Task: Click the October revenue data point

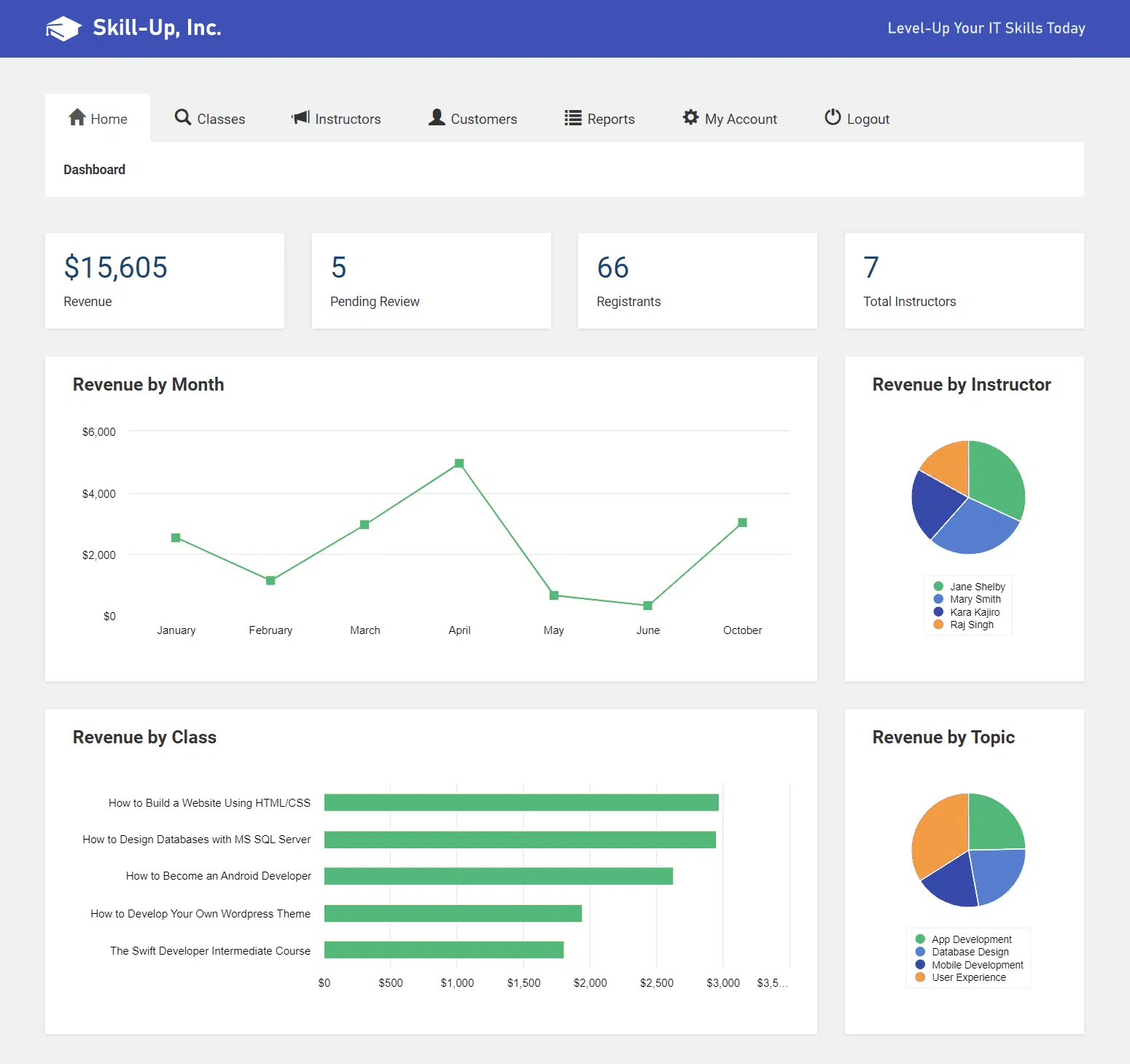Action: [742, 523]
